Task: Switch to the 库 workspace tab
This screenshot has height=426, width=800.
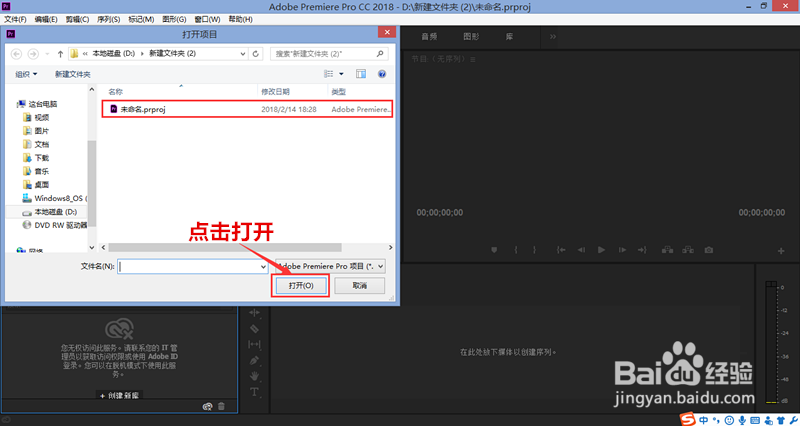Action: coord(509,37)
